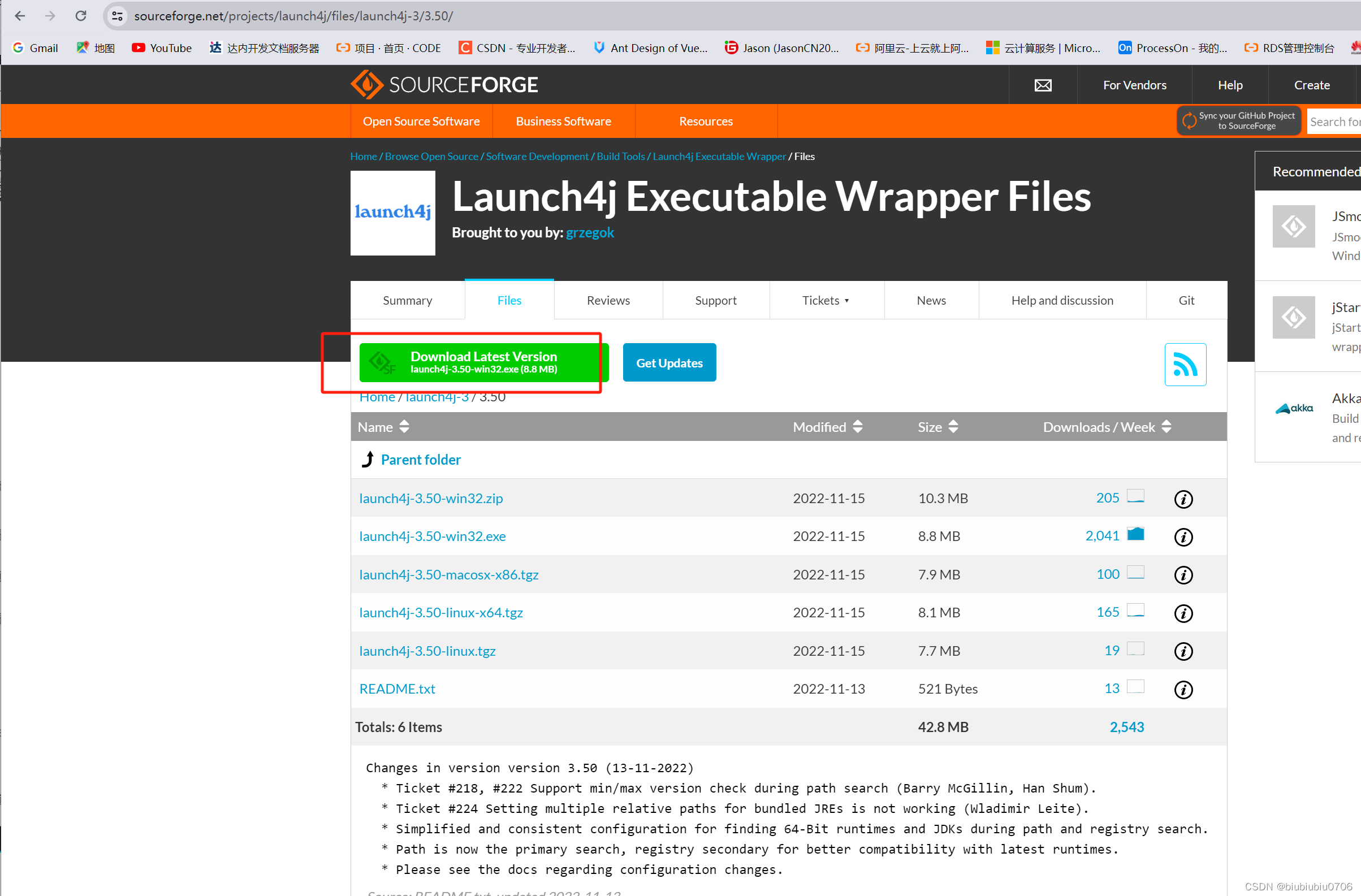Switch to the News tab
1361x896 pixels.
[931, 300]
